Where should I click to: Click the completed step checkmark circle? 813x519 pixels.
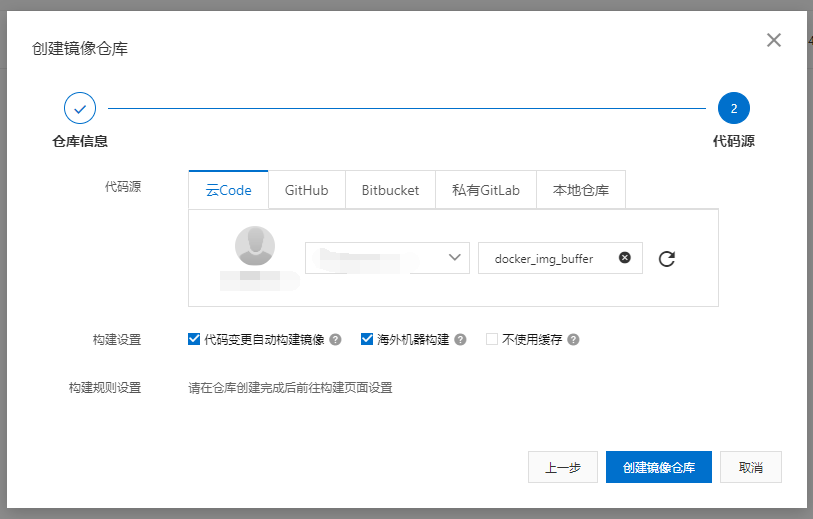coord(80,108)
